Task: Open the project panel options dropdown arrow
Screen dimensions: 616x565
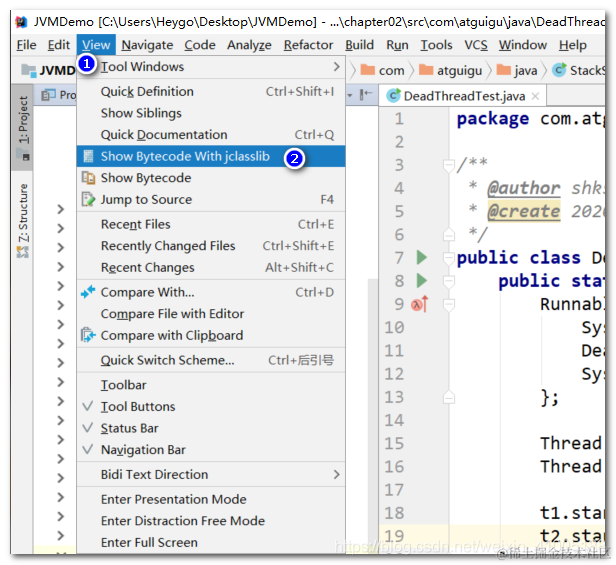Action: point(350,95)
